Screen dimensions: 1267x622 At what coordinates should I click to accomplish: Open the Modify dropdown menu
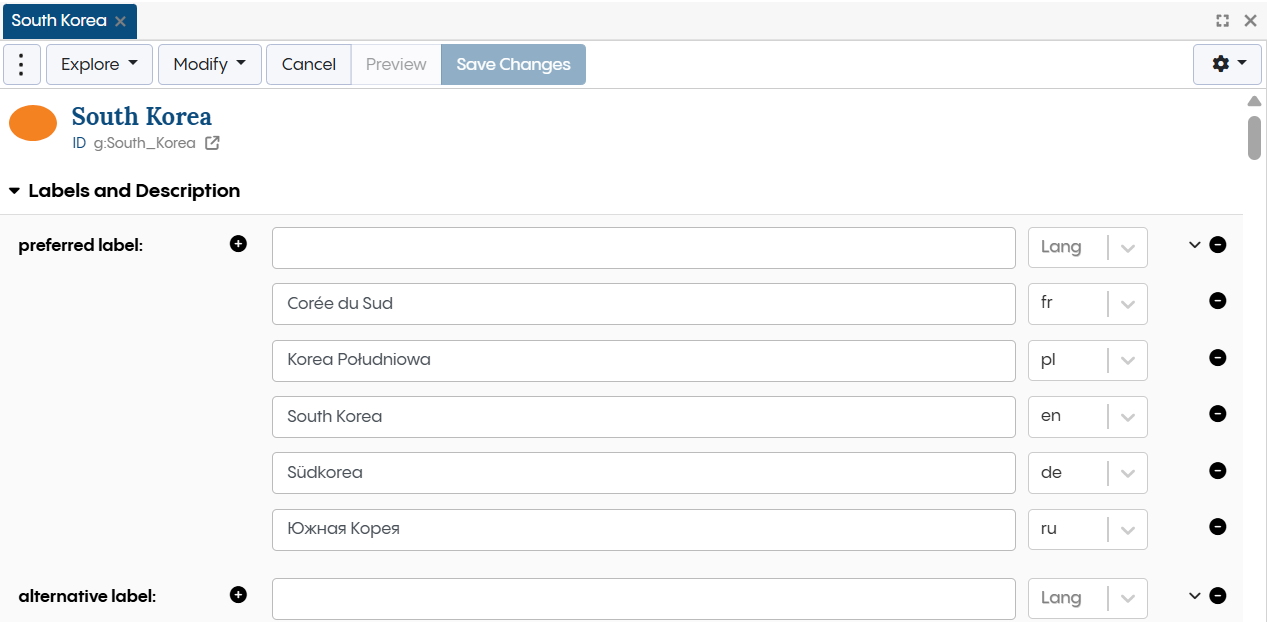pyautogui.click(x=209, y=64)
